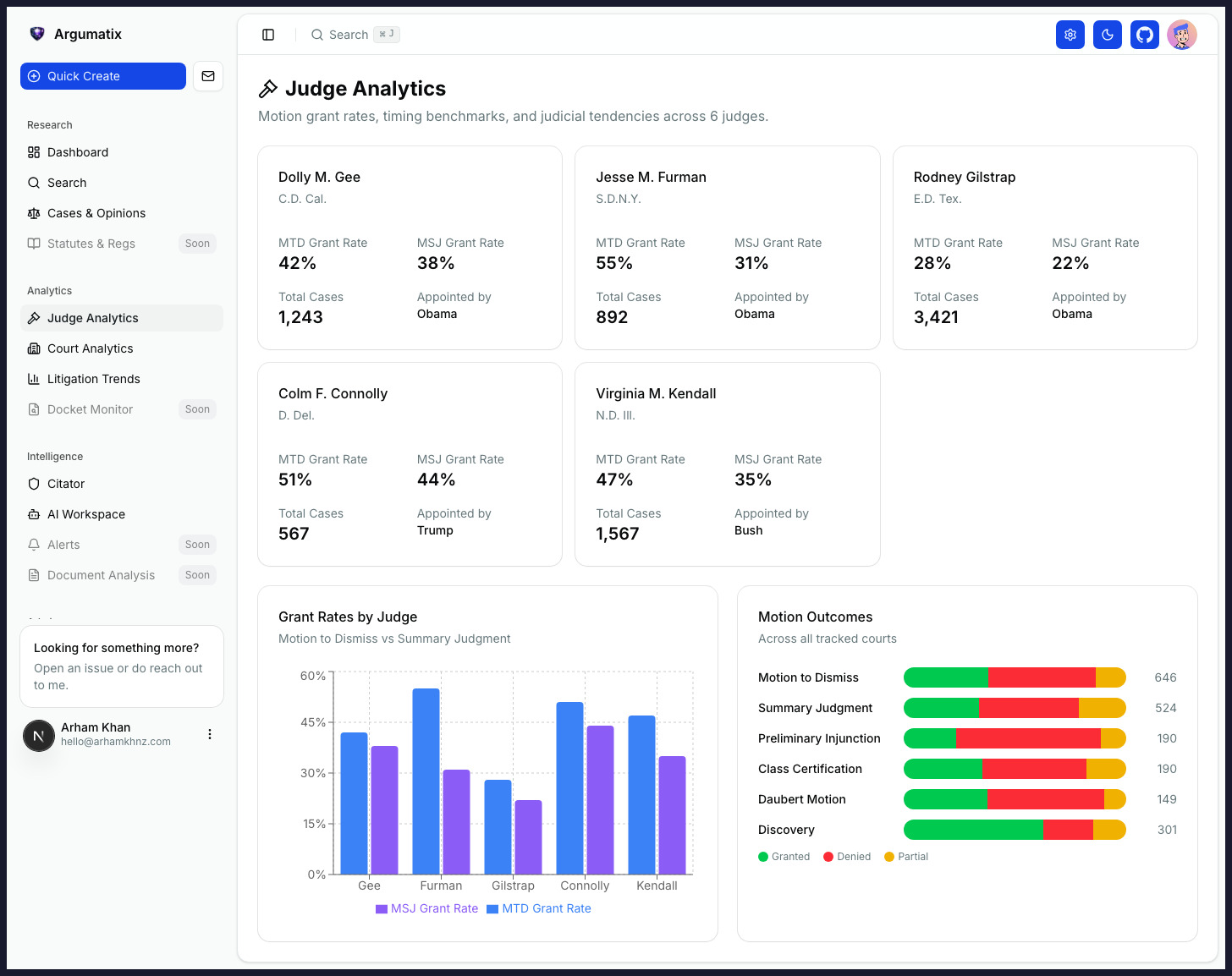
Task: Open Court Analytics from the sidebar
Action: click(x=90, y=348)
